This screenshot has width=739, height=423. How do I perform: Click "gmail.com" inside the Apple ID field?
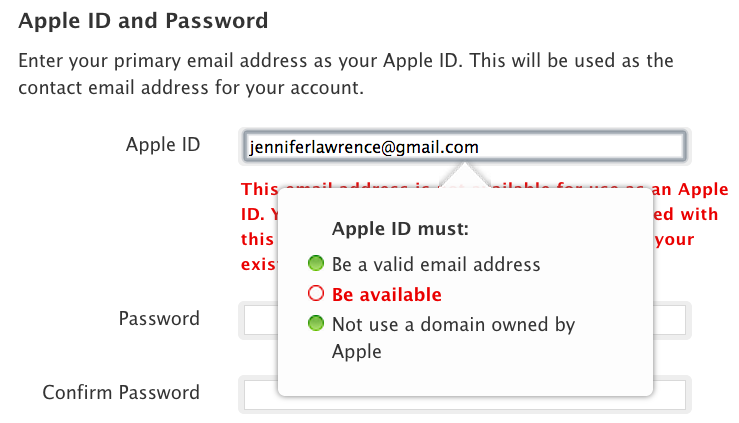(431, 147)
